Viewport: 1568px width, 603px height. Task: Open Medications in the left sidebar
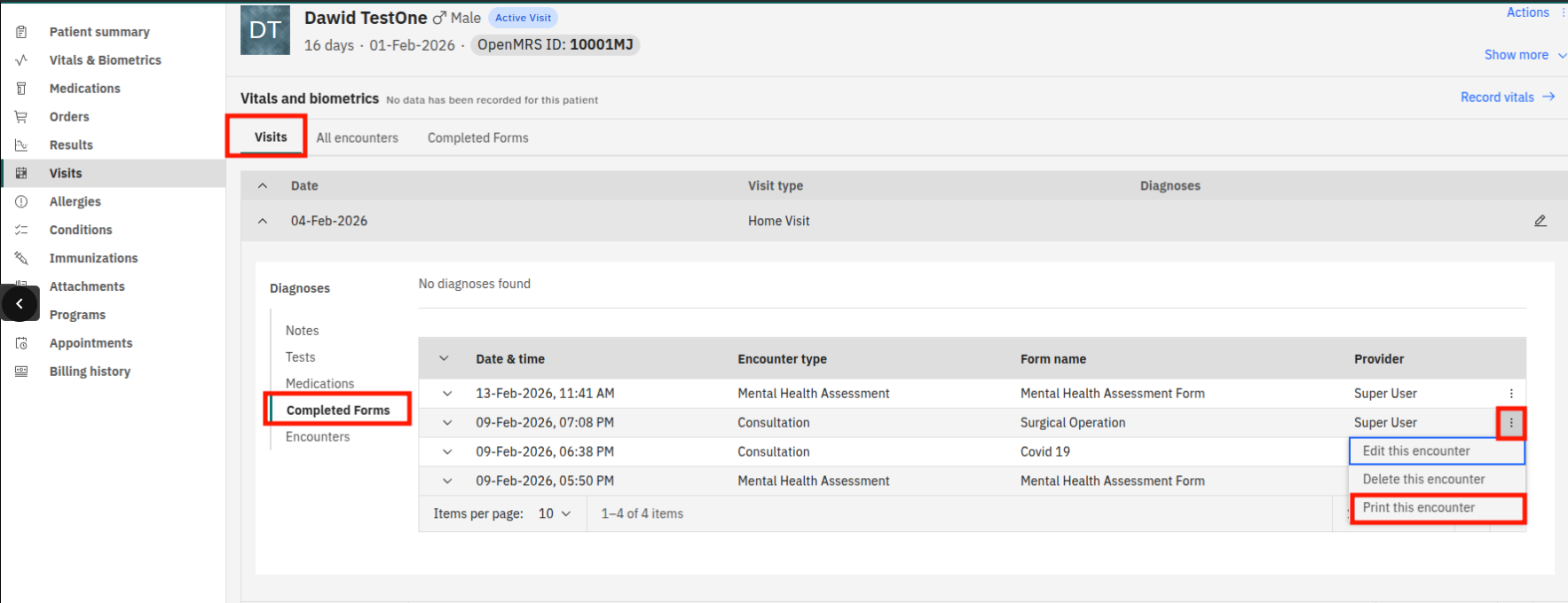[84, 89]
